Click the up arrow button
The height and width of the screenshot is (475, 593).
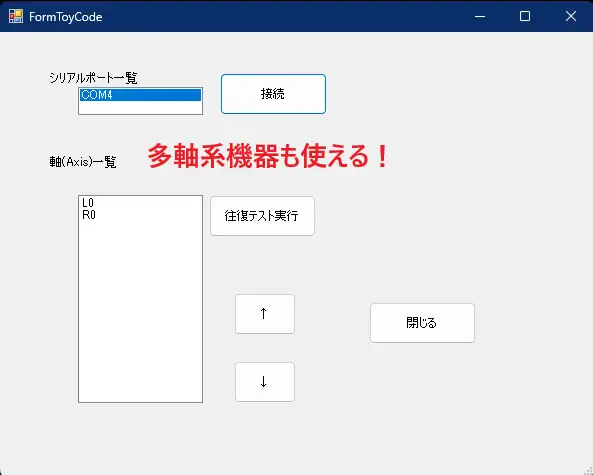[x=265, y=314]
